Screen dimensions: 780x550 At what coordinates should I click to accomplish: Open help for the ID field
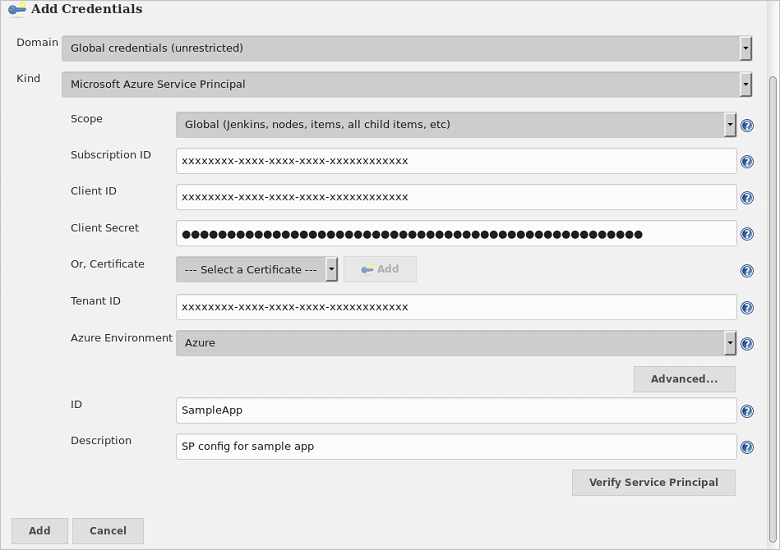pos(747,411)
